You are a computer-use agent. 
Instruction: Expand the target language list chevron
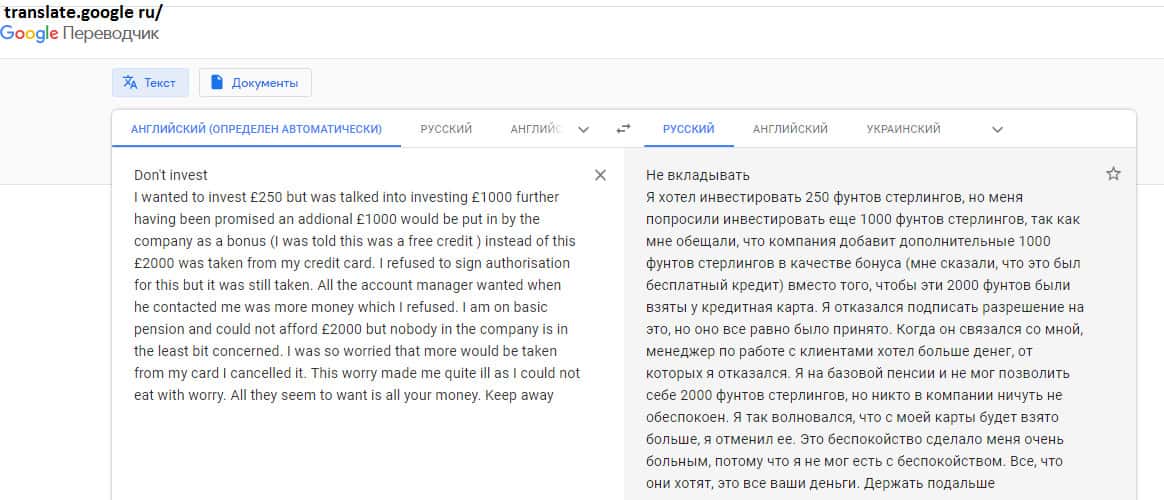point(996,129)
